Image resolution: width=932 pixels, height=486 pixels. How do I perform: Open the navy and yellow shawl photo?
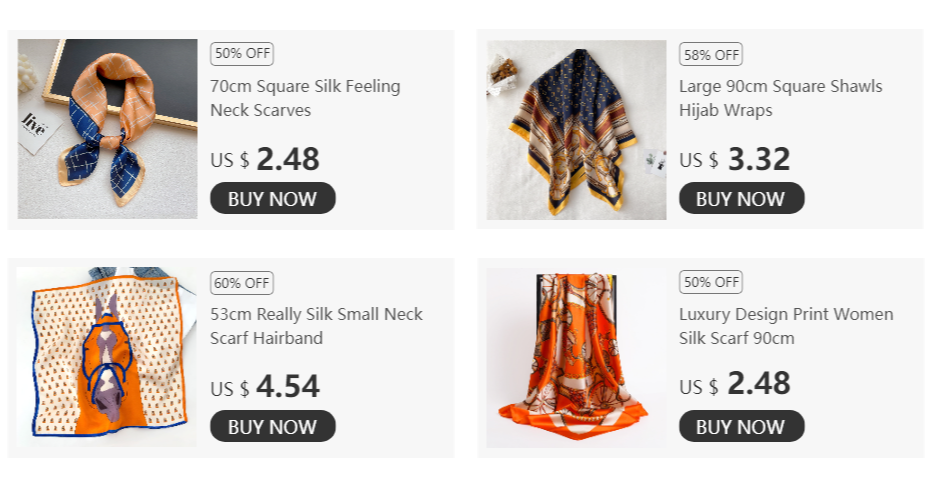pos(577,130)
